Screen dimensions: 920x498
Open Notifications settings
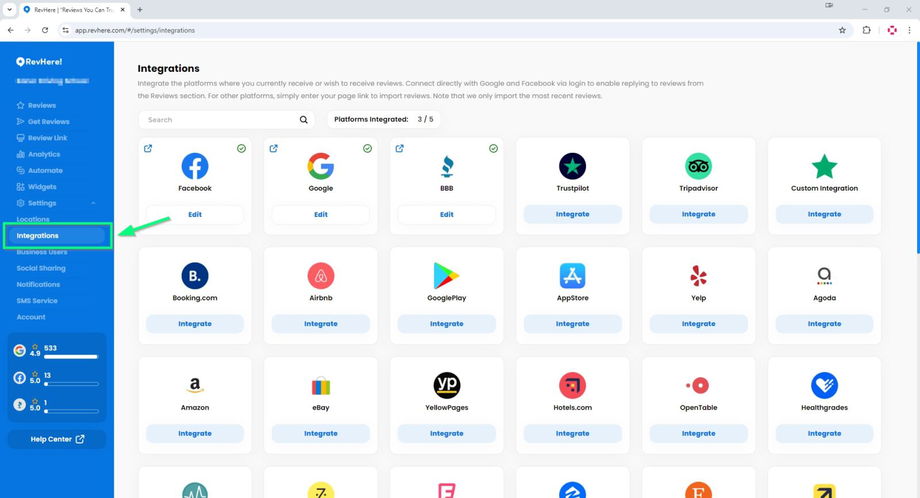[x=38, y=284]
